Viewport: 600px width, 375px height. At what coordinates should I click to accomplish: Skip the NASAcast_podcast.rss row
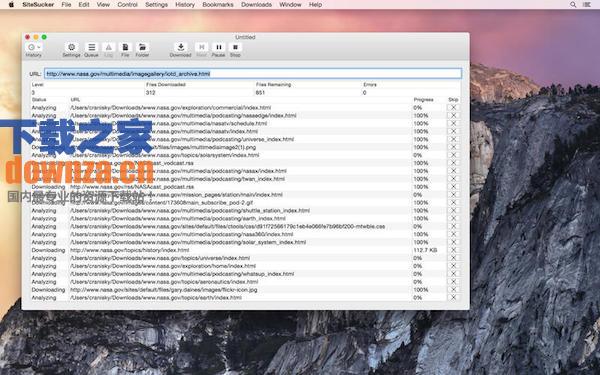[453, 187]
